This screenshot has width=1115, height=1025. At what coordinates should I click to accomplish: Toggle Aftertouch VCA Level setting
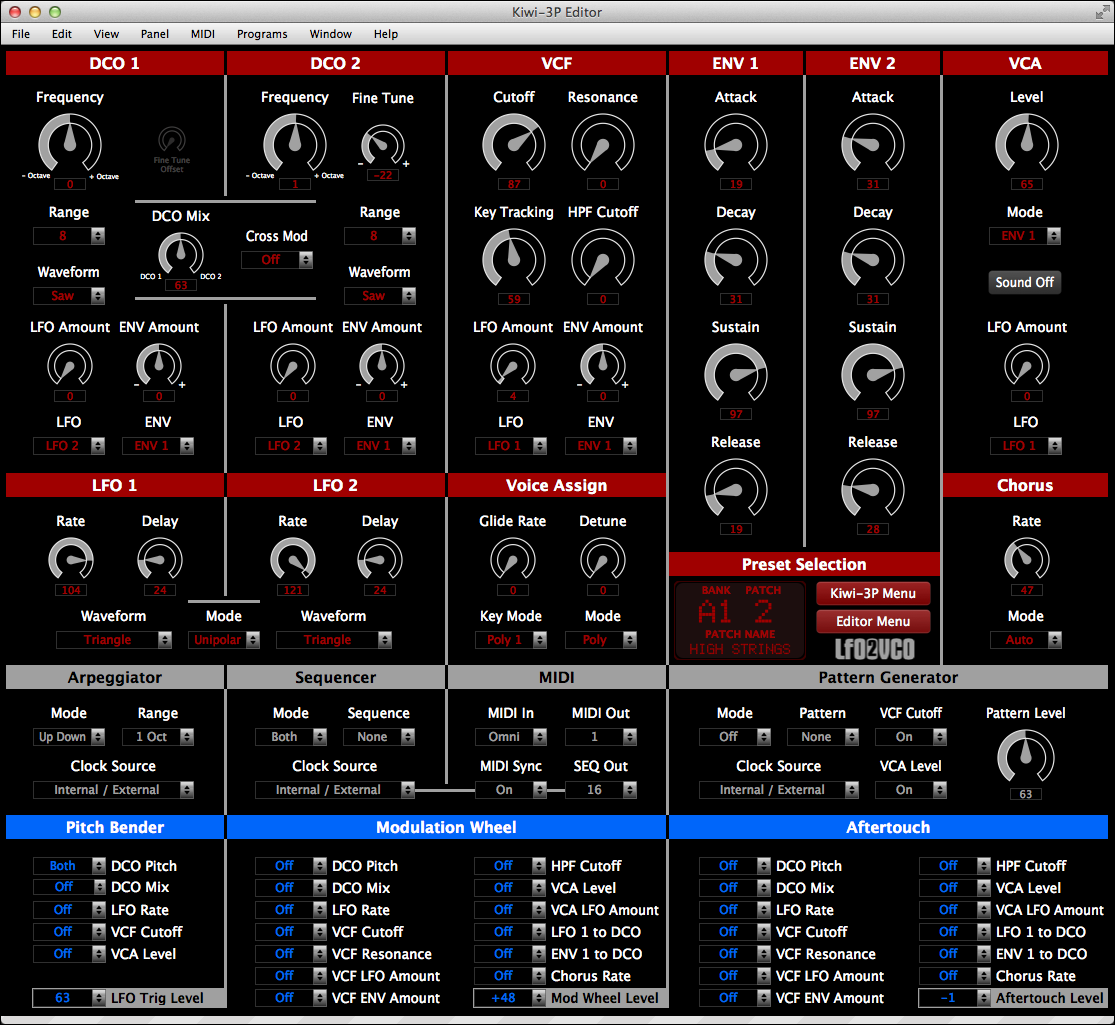[x=955, y=888]
